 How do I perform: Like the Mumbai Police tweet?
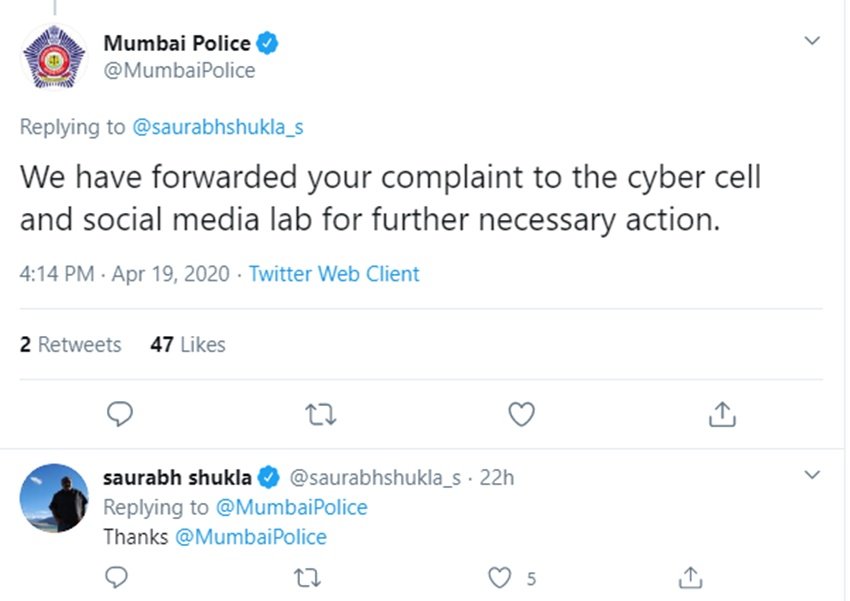[x=521, y=414]
